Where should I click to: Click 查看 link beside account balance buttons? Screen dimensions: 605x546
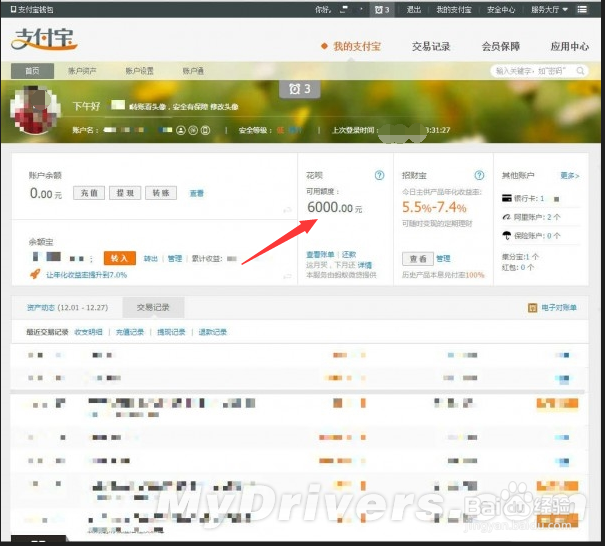(197, 193)
